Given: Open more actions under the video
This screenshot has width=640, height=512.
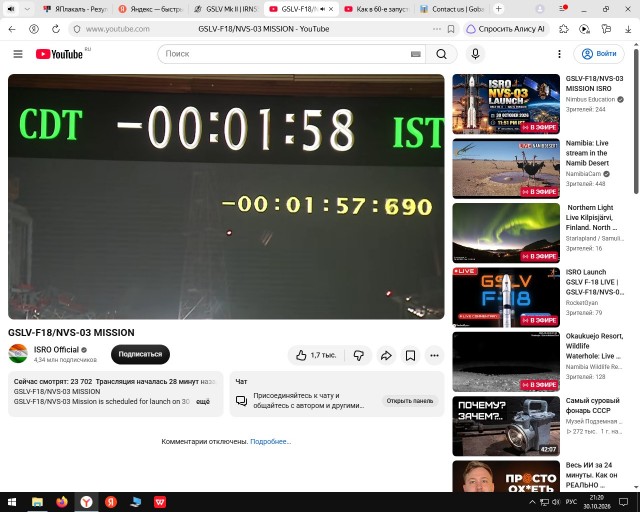Looking at the screenshot, I should (x=434, y=355).
